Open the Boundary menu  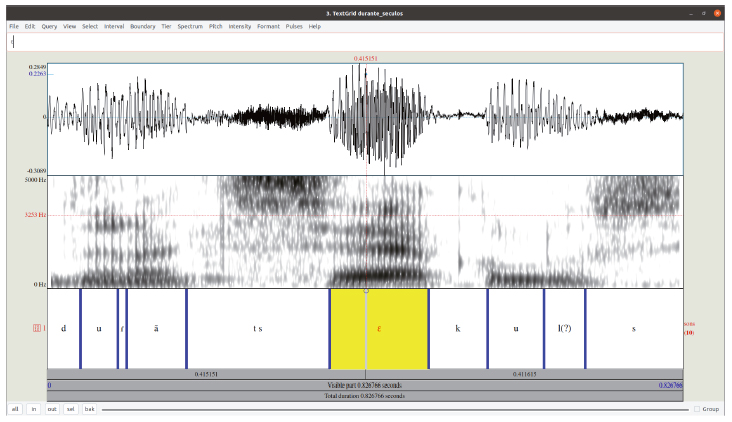pyautogui.click(x=142, y=26)
